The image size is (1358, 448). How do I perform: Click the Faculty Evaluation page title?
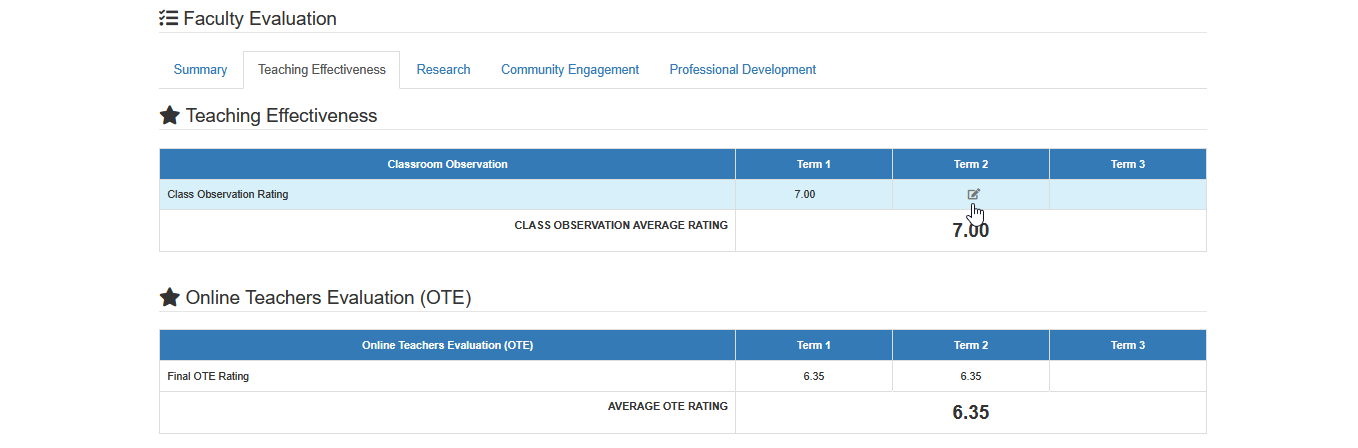point(260,18)
